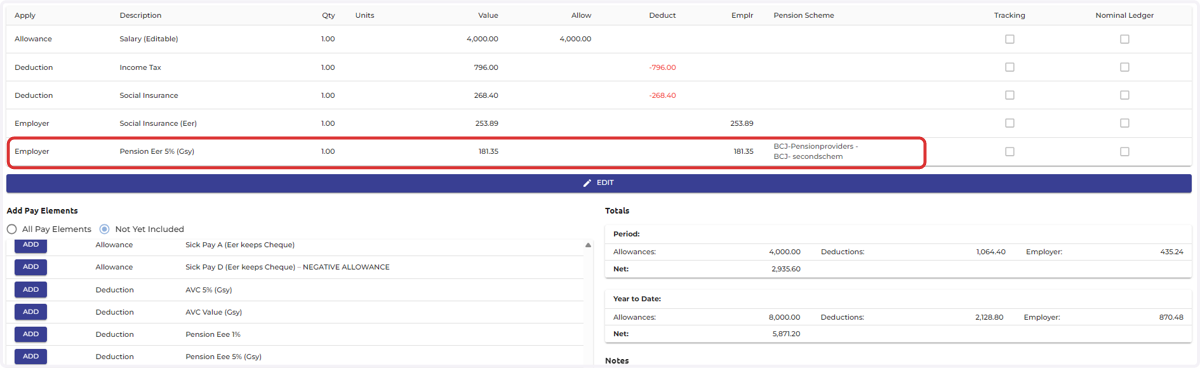Tick Nominal Ledger checkbox for Pension Eer 5% (Gsy)
The image size is (1200, 368).
click(x=1124, y=151)
